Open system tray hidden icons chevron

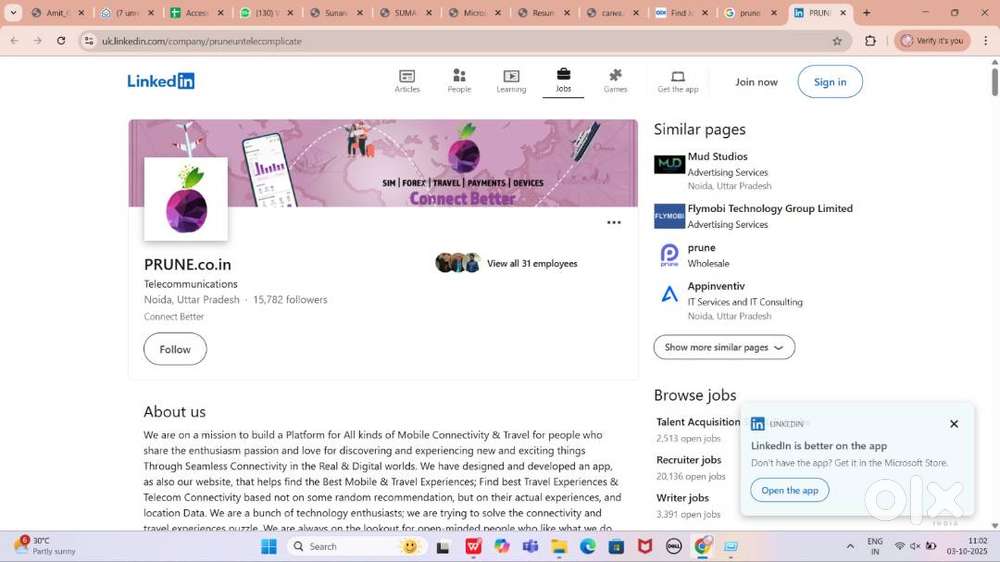point(850,546)
